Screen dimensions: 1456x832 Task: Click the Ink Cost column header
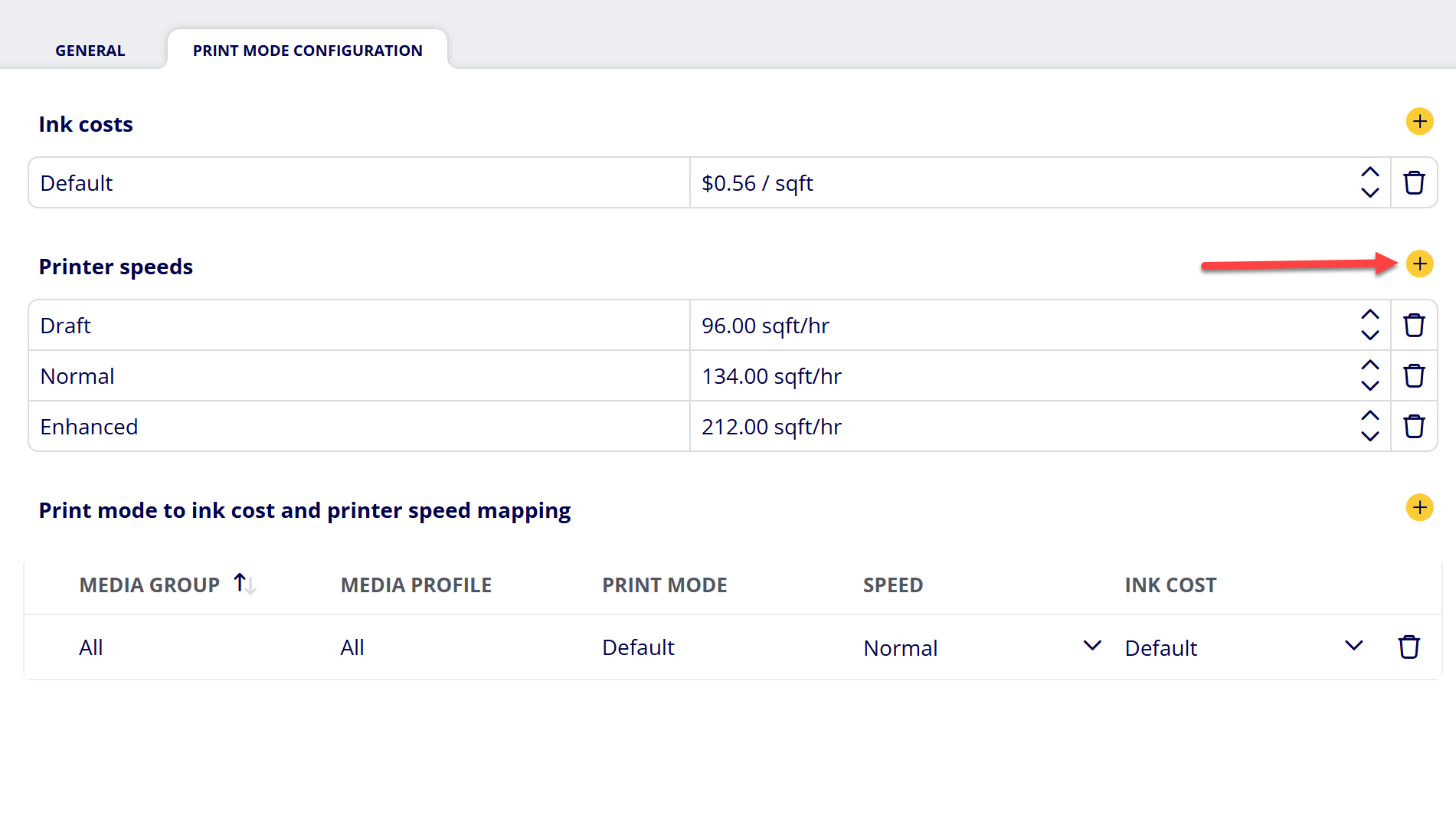click(x=1170, y=585)
